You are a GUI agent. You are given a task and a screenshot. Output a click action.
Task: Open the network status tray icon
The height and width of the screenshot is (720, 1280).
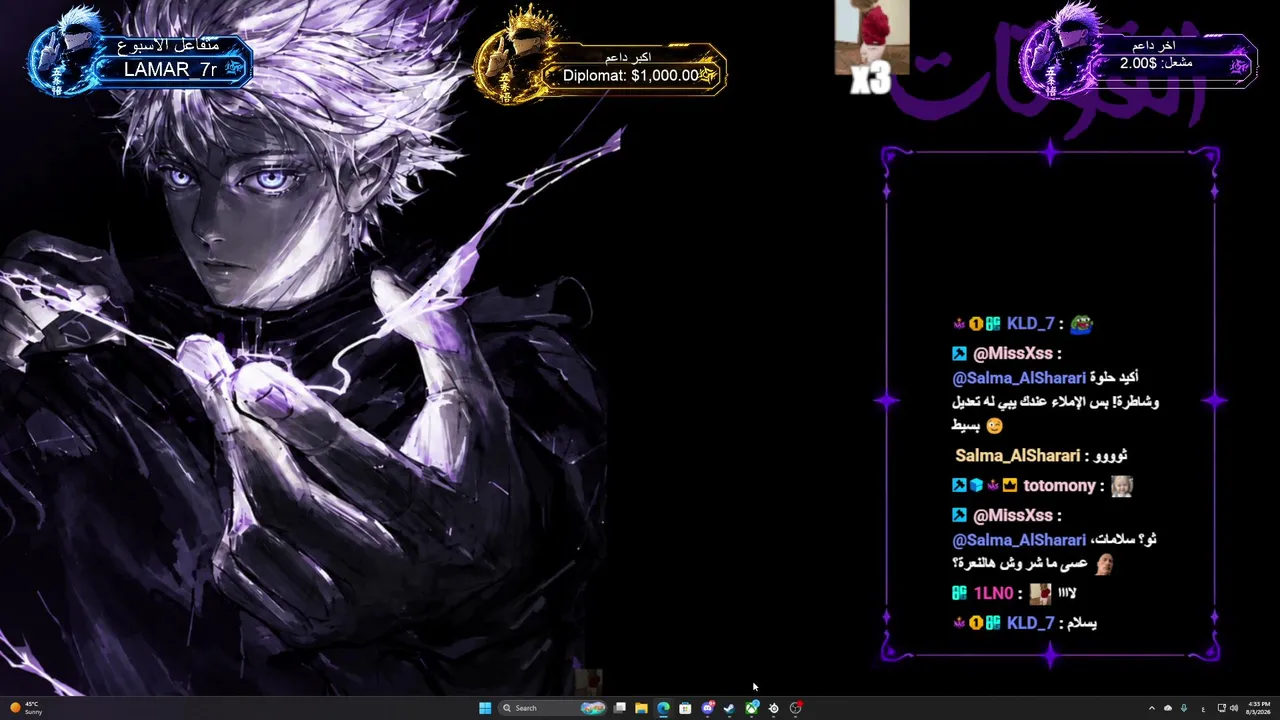(1221, 708)
